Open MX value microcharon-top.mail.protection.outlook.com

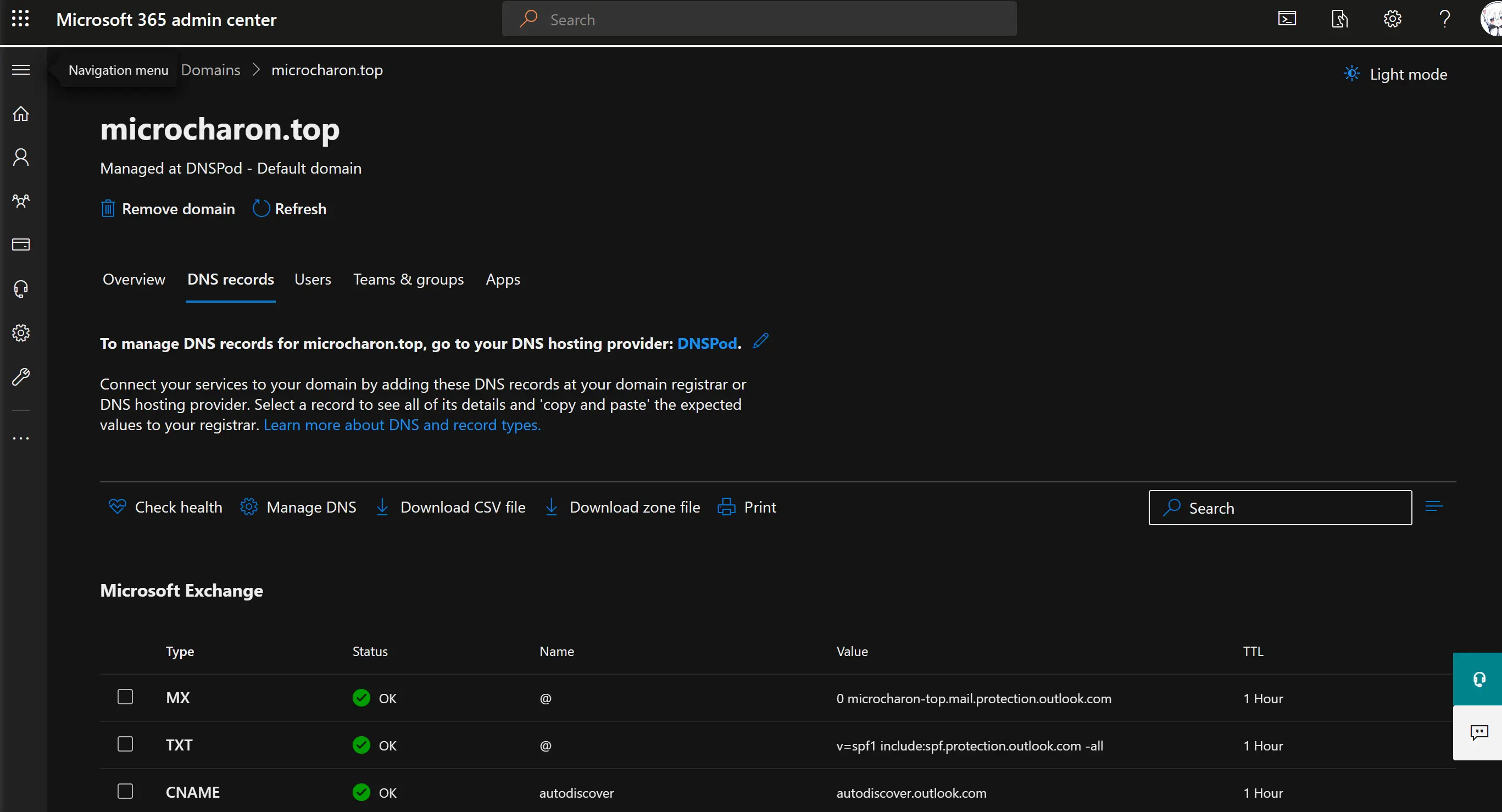tap(973, 698)
